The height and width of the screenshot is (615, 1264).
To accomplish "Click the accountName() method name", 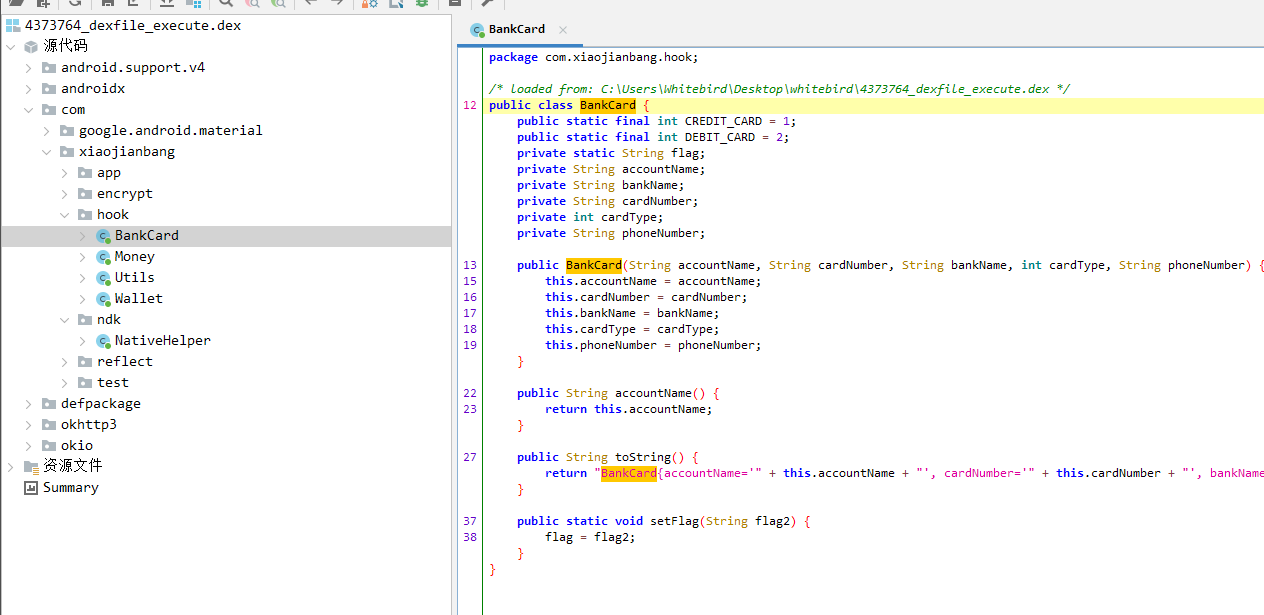I will tap(653, 393).
